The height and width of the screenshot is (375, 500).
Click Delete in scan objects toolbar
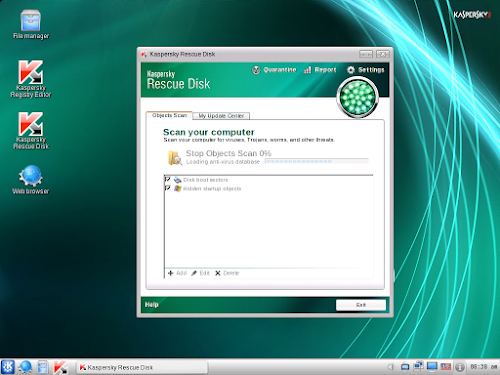(231, 273)
